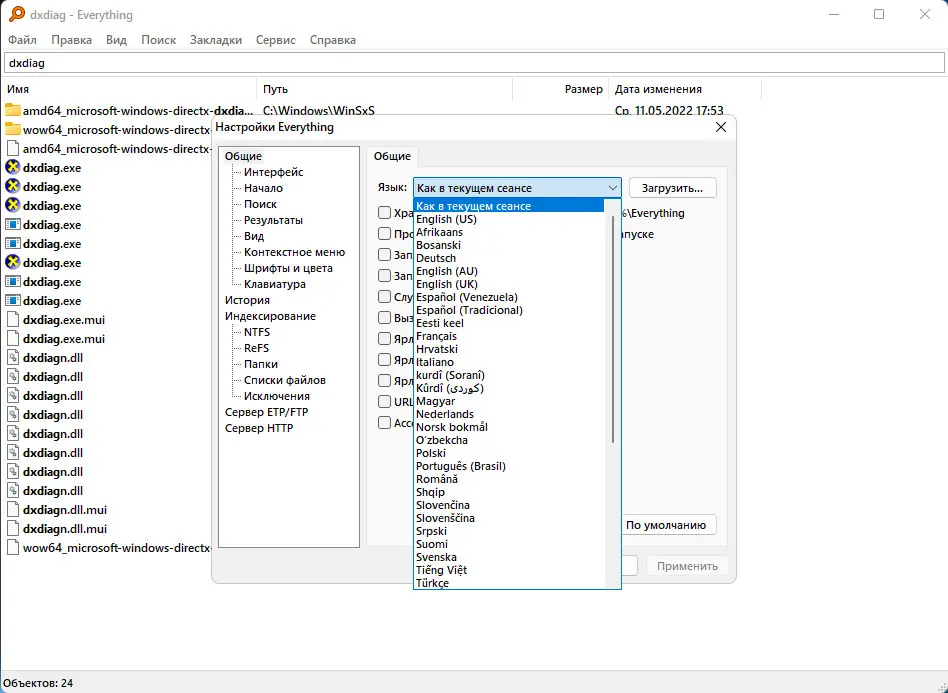Open the Вид menu in menu bar
This screenshot has width=948, height=693.
(116, 40)
